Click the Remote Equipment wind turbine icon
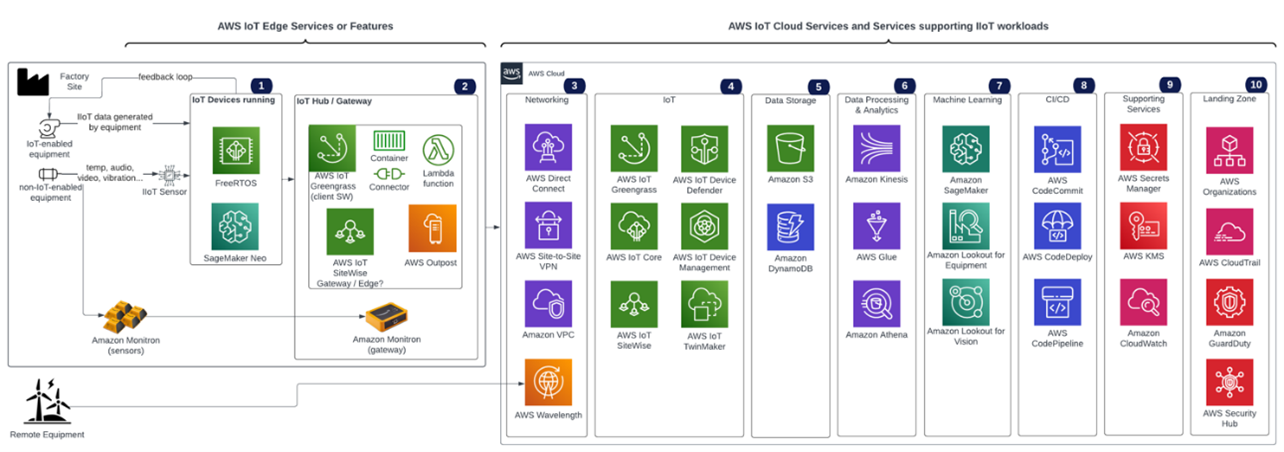The width and height of the screenshot is (1284, 452). click(47, 401)
